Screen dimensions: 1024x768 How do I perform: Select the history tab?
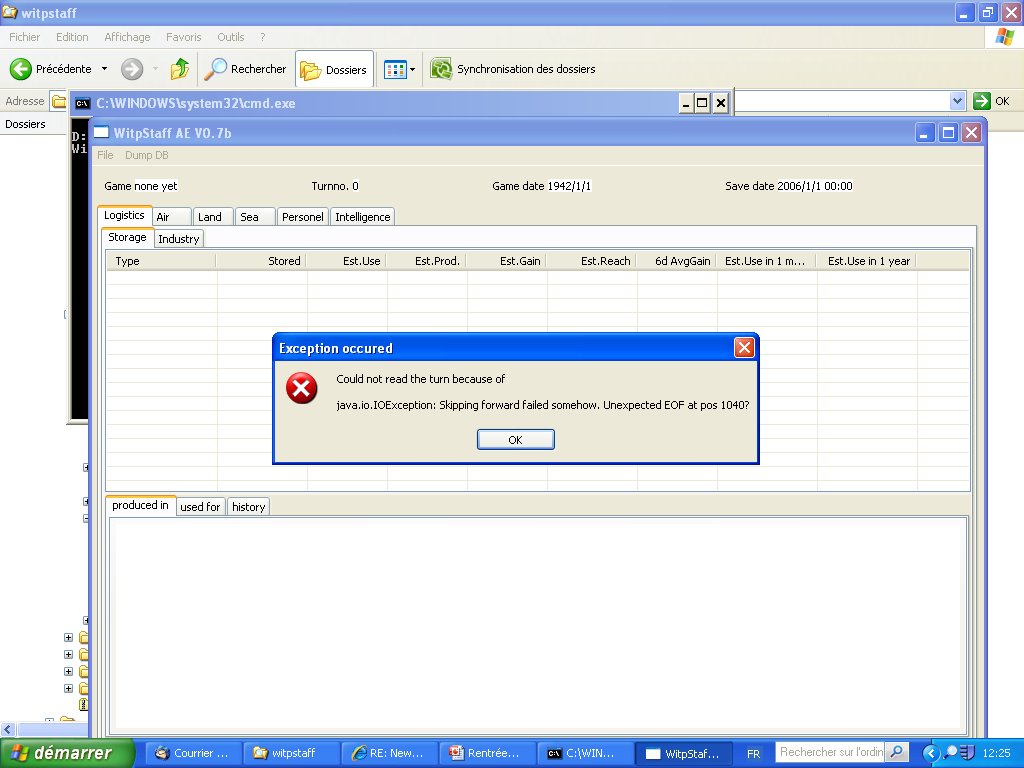[248, 507]
